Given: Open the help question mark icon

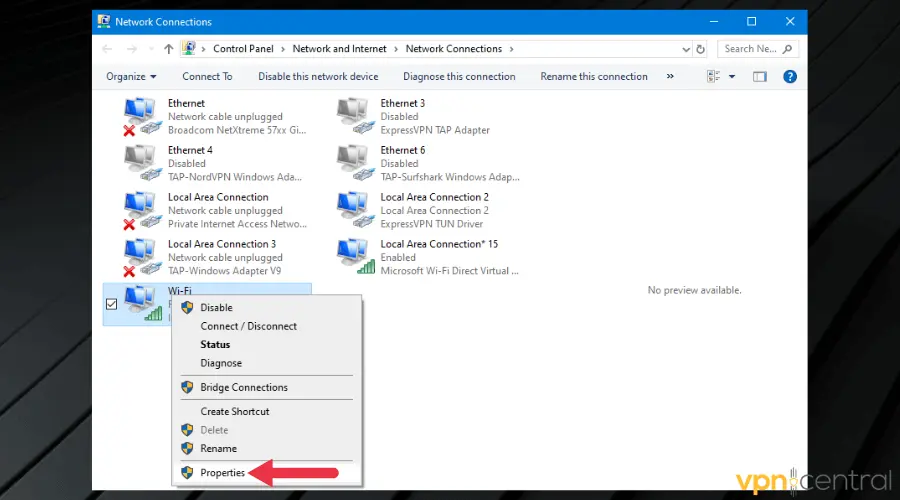Looking at the screenshot, I should [x=789, y=76].
